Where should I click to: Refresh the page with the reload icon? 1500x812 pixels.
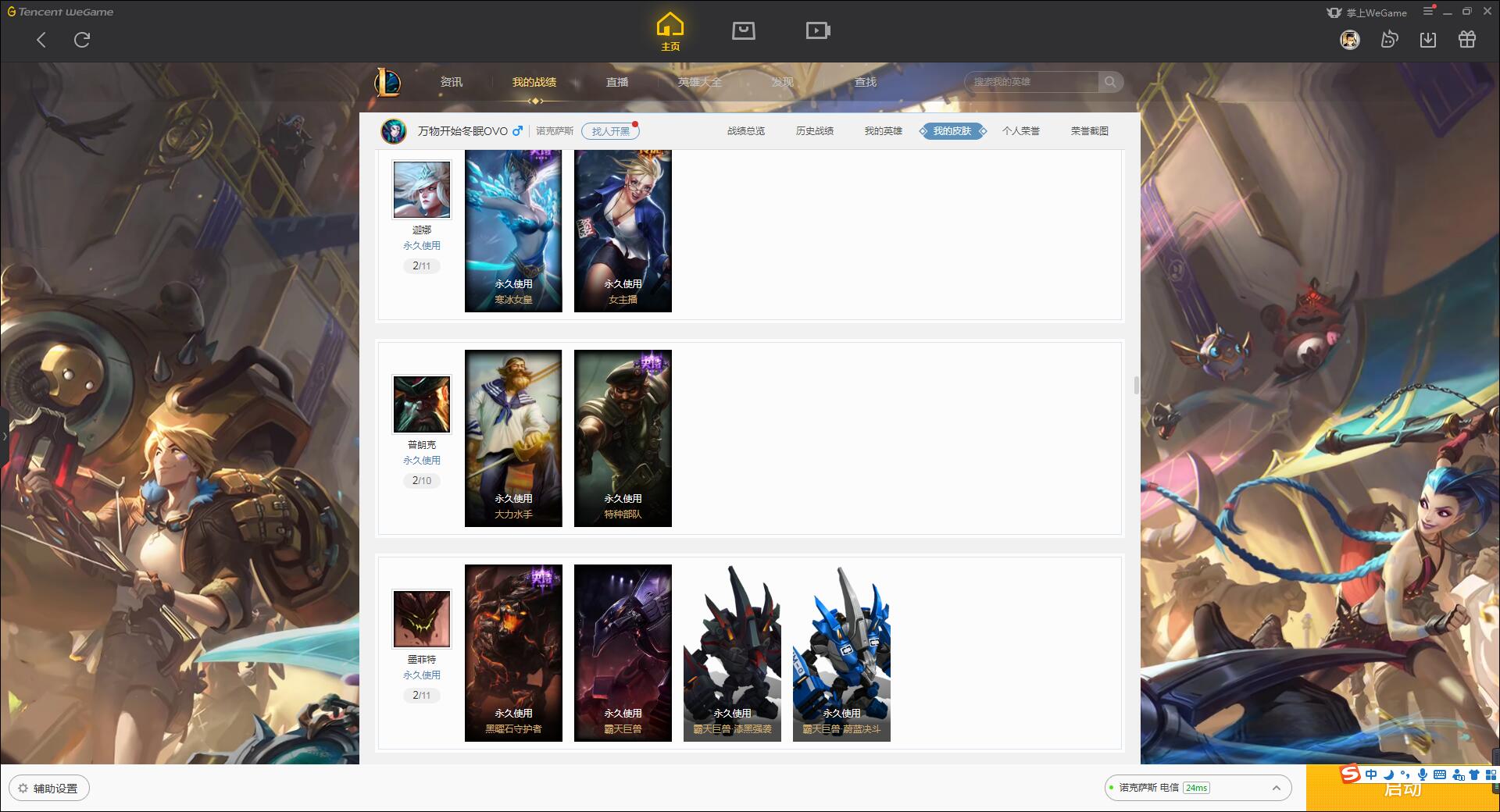tap(82, 40)
